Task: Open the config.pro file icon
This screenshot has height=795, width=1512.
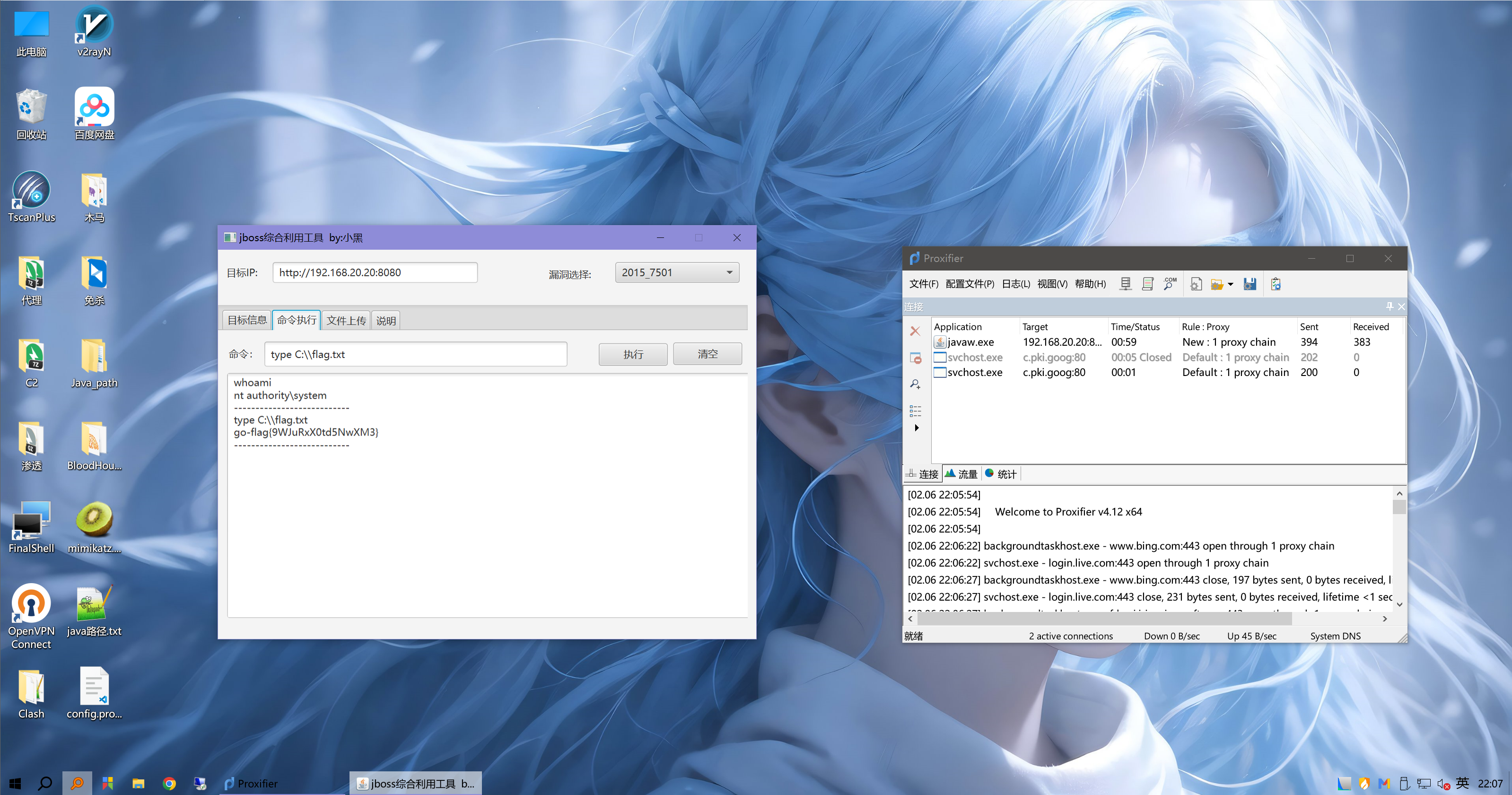Action: tap(94, 693)
